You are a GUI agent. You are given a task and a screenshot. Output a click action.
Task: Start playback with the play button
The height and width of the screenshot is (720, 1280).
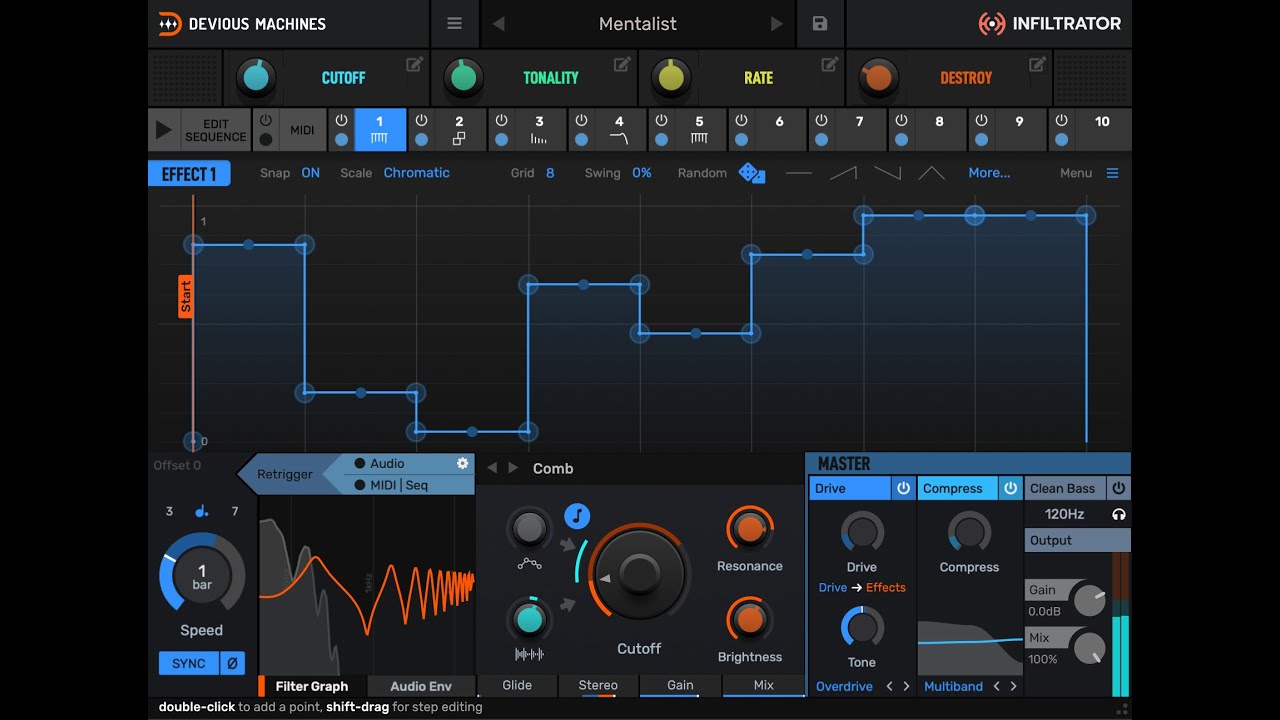coord(164,130)
